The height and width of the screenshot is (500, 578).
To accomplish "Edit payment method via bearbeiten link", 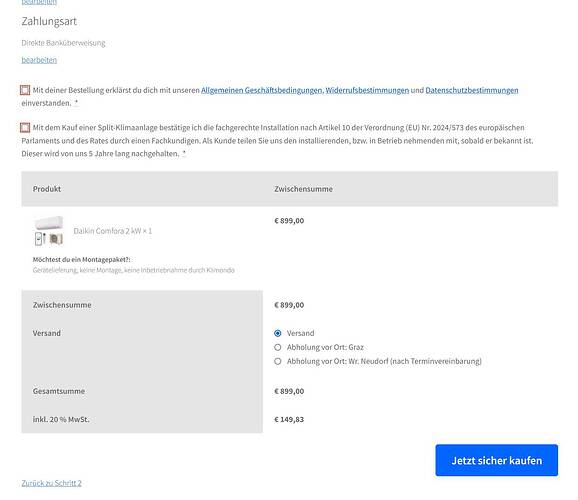I will click(39, 60).
